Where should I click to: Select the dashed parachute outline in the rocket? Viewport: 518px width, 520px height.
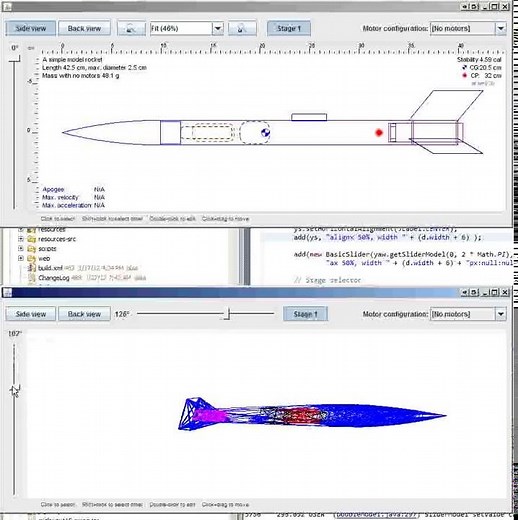pyautogui.click(x=254, y=133)
